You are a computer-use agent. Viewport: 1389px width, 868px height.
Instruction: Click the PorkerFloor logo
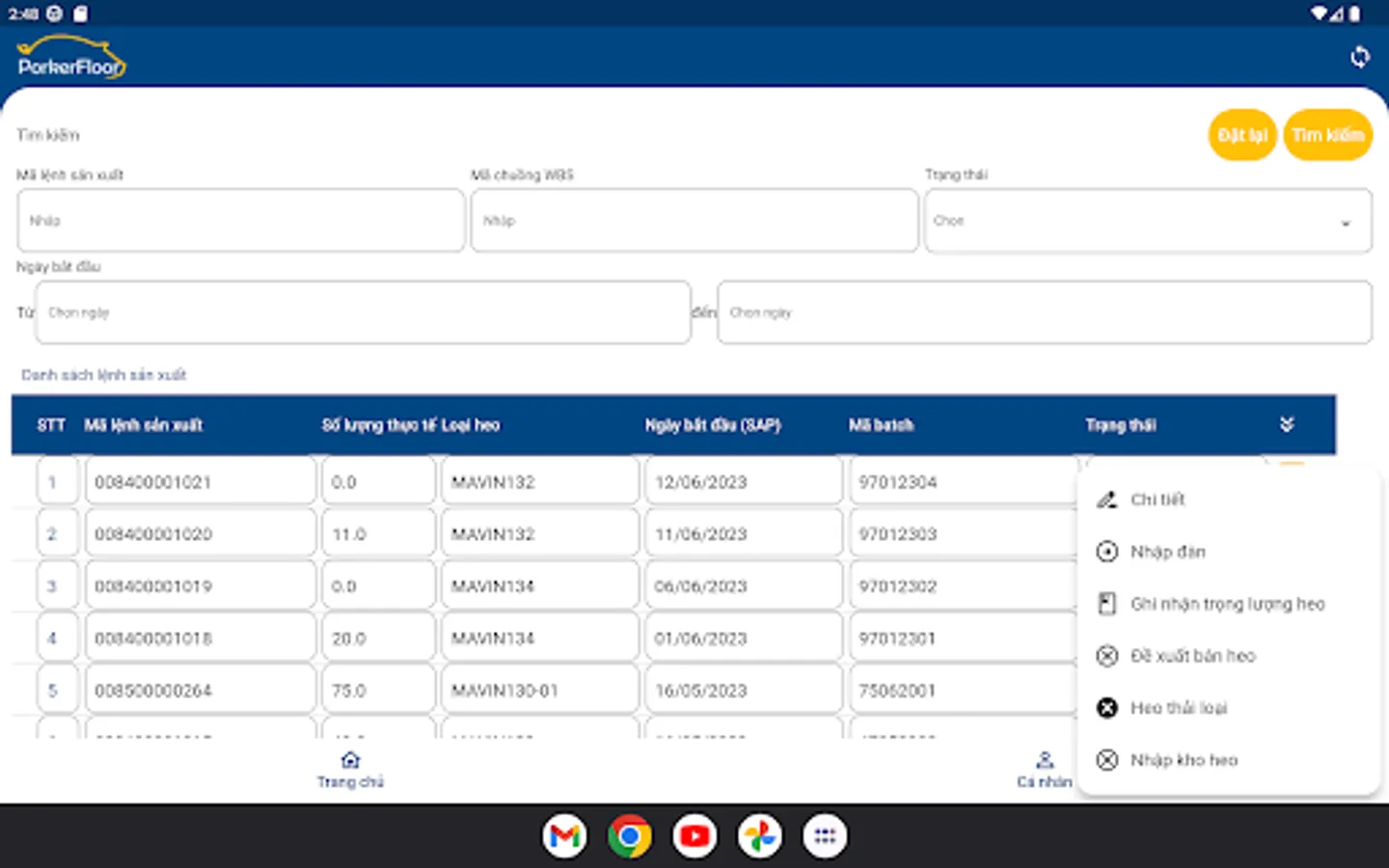(71, 57)
